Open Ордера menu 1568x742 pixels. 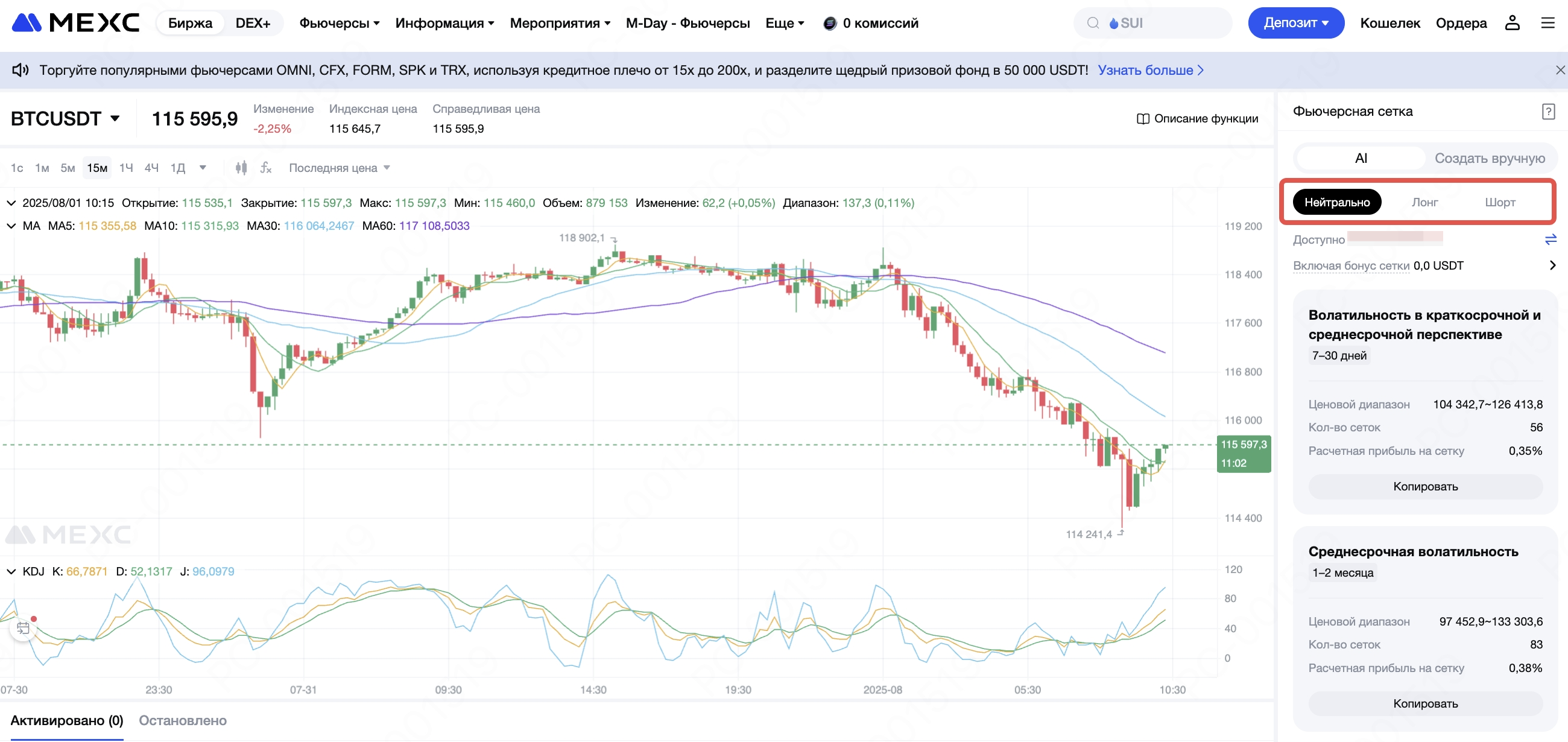[x=1461, y=23]
